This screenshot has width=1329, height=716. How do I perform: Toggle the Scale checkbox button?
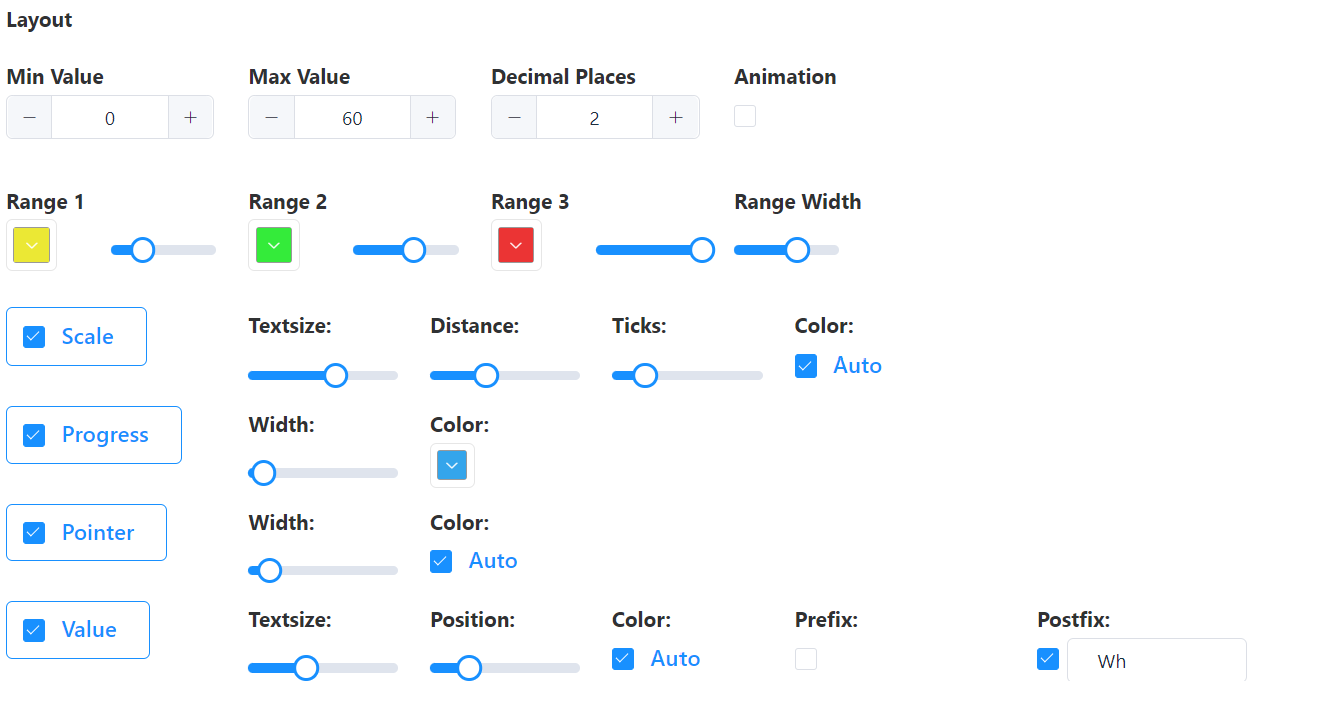[76, 336]
